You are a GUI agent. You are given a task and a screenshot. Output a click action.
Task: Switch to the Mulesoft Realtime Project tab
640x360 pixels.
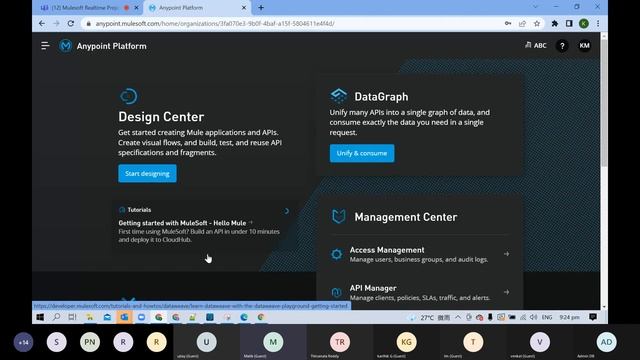(84, 8)
